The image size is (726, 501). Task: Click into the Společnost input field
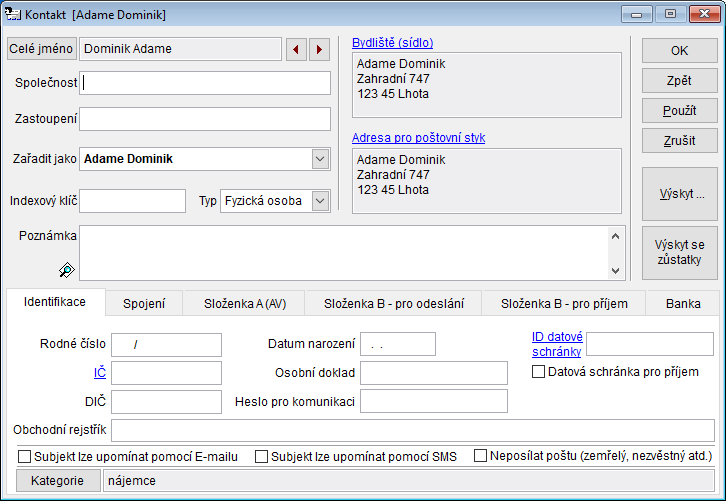205,83
